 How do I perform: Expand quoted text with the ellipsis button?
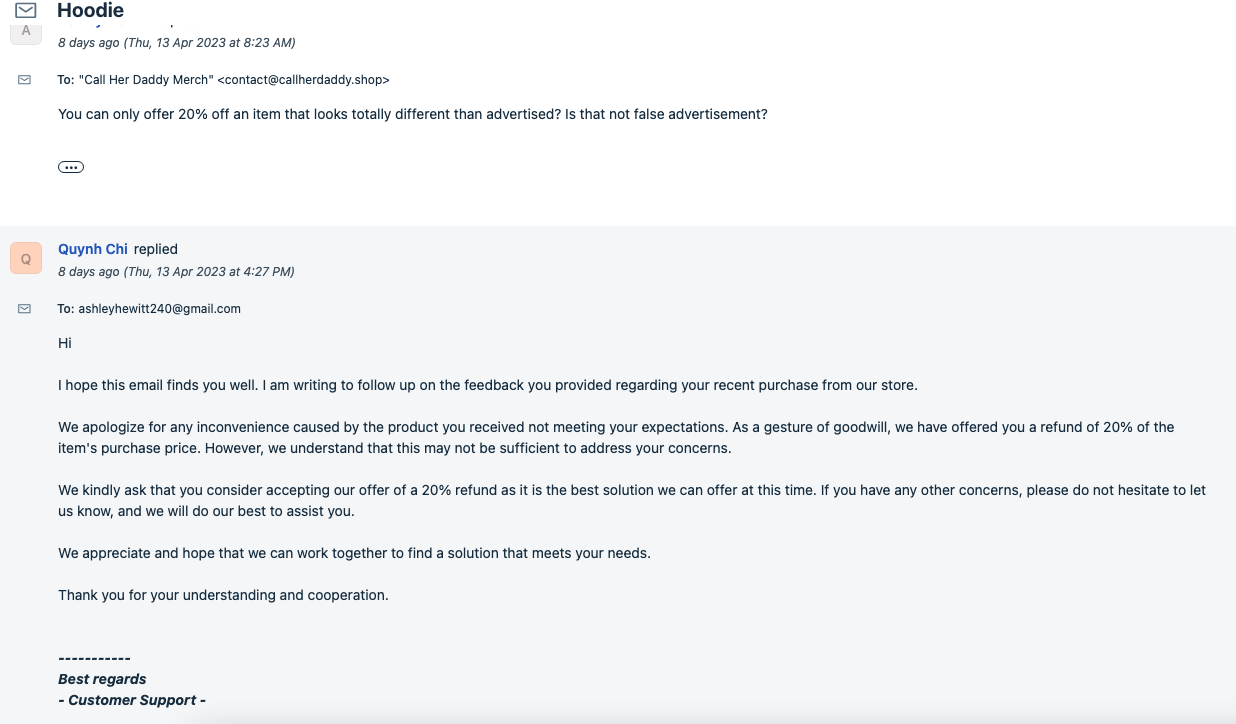click(x=71, y=167)
